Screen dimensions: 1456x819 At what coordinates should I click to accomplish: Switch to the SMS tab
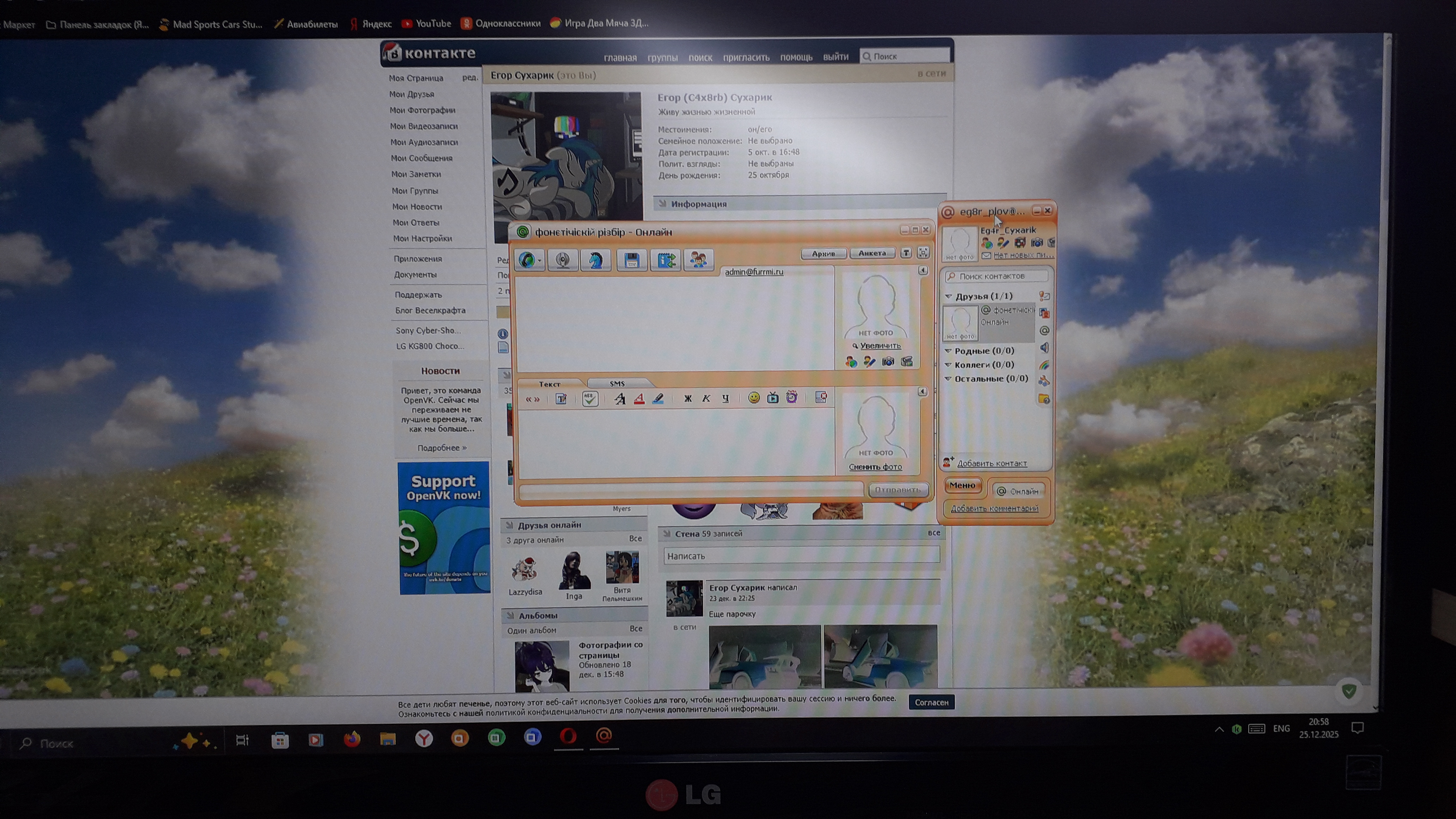tap(617, 384)
